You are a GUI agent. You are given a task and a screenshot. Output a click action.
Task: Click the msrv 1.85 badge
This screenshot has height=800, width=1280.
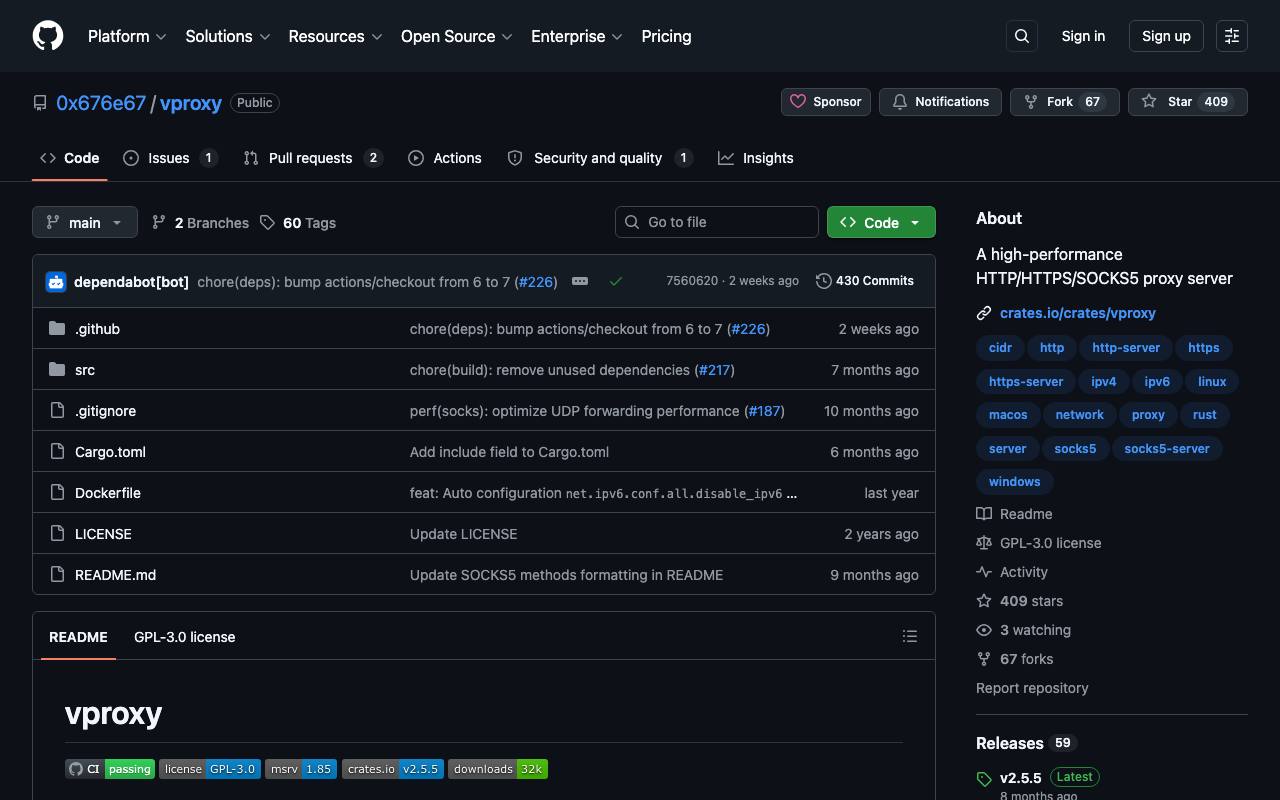click(x=301, y=769)
